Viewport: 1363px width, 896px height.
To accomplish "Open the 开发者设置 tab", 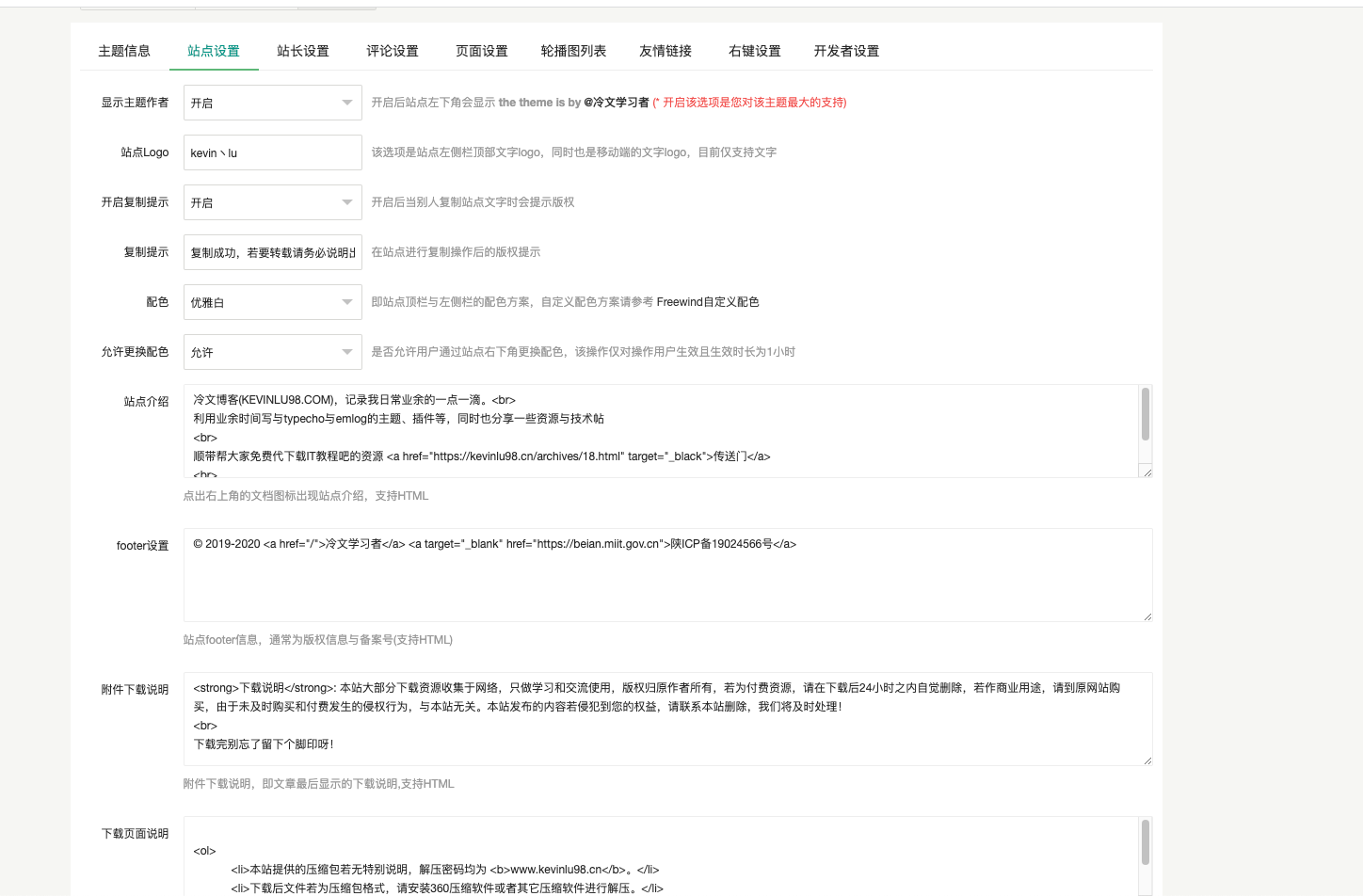I will coord(846,51).
